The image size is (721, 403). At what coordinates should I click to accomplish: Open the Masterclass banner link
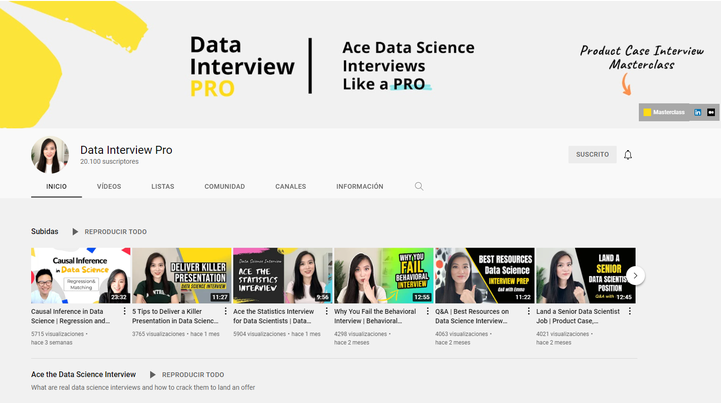(x=664, y=112)
